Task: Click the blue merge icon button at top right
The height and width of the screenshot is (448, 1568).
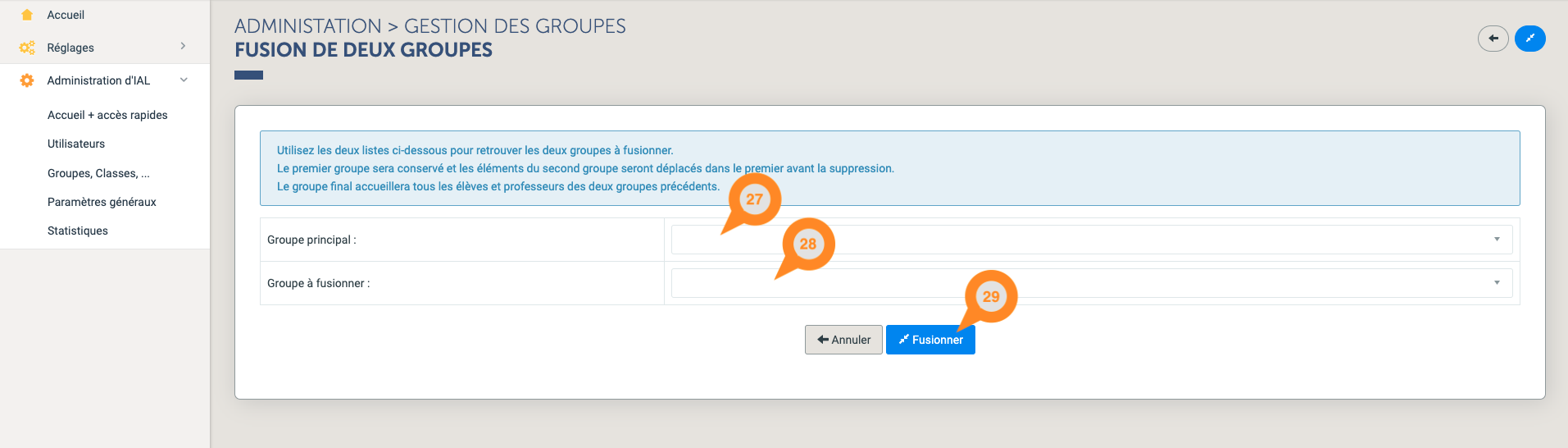Action: 1529,39
